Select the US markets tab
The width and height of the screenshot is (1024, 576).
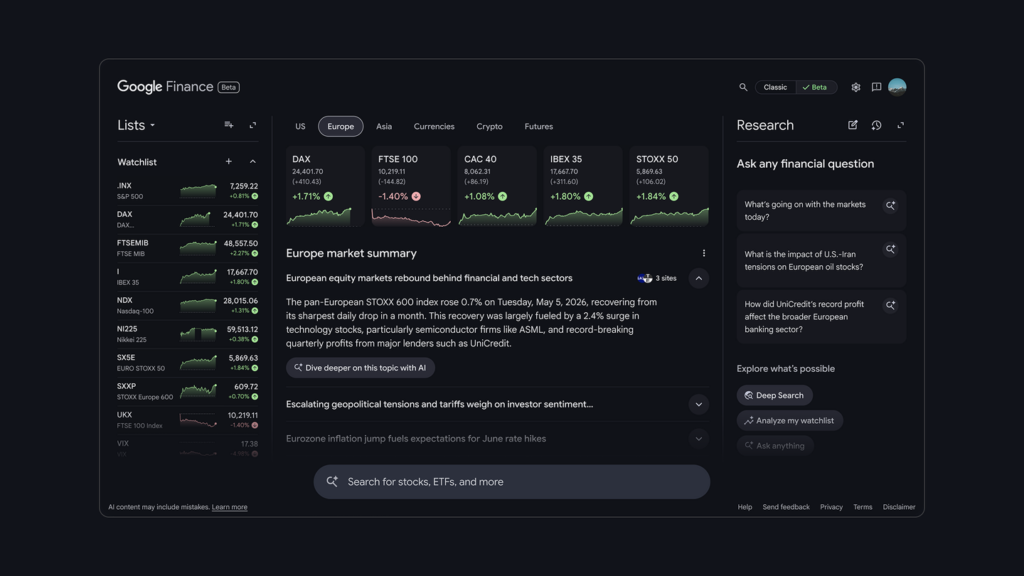click(300, 126)
